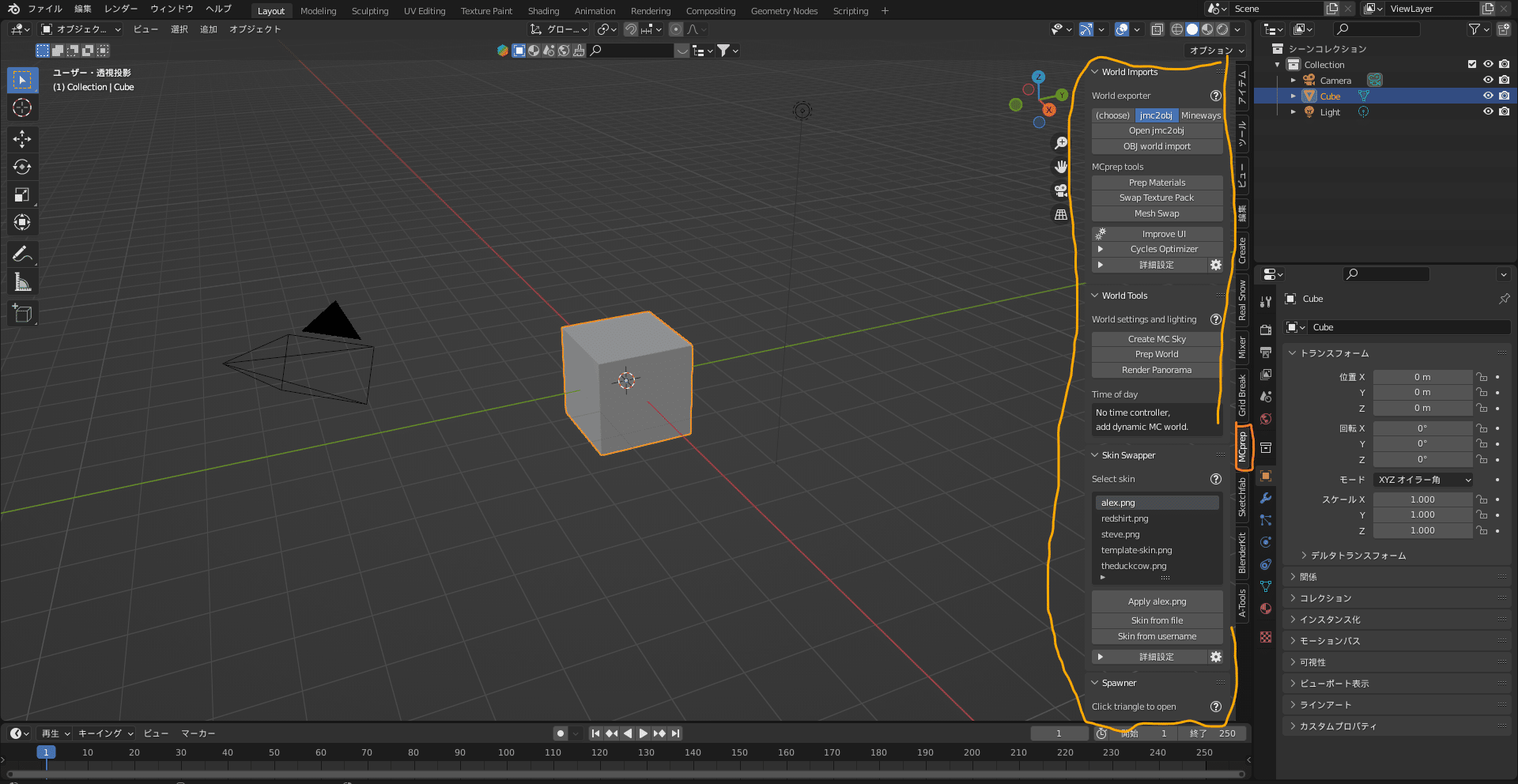Collapse the Skin Swapper panel
Image resolution: width=1518 pixels, height=784 pixels.
tap(1095, 455)
